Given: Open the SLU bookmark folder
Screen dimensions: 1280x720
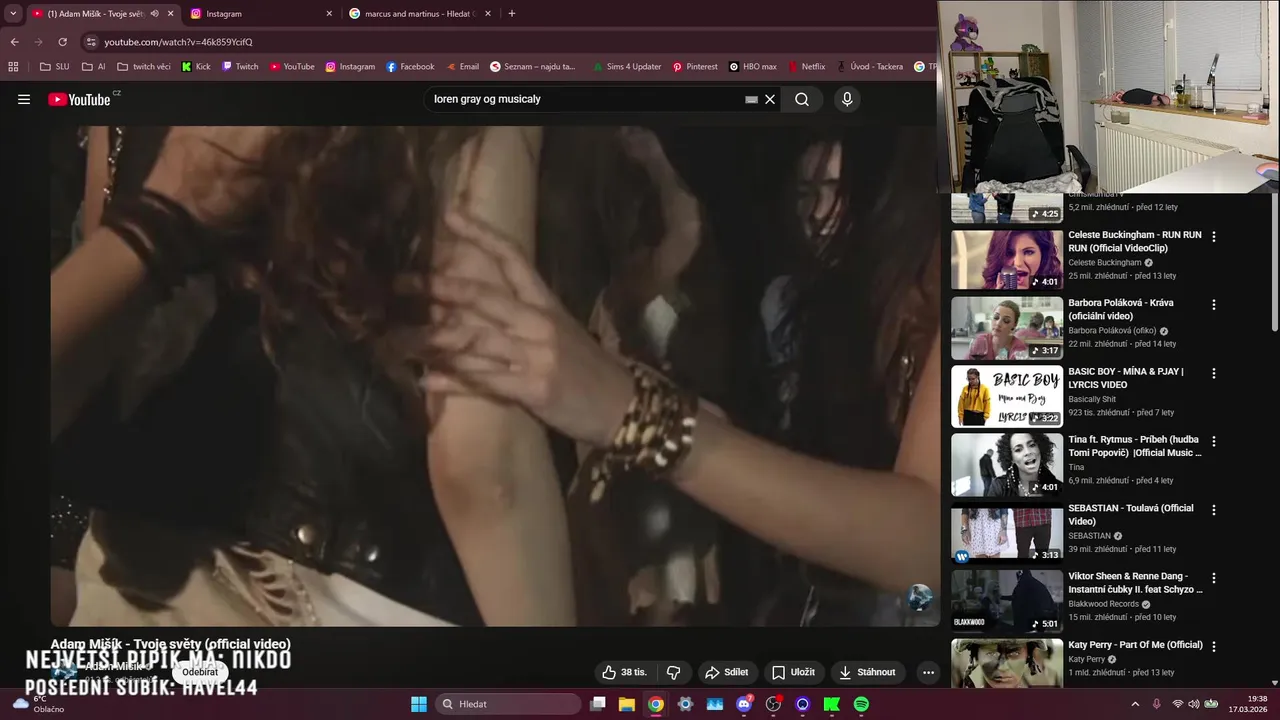Looking at the screenshot, I should click(x=55, y=67).
